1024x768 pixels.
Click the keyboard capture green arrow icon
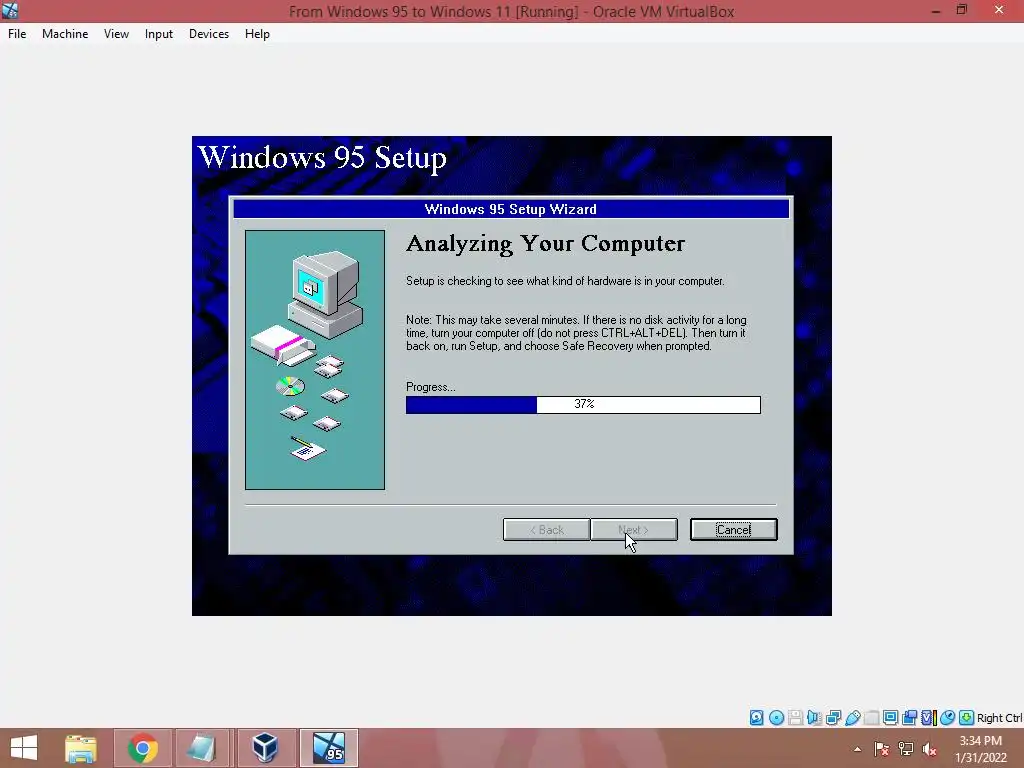coord(967,718)
